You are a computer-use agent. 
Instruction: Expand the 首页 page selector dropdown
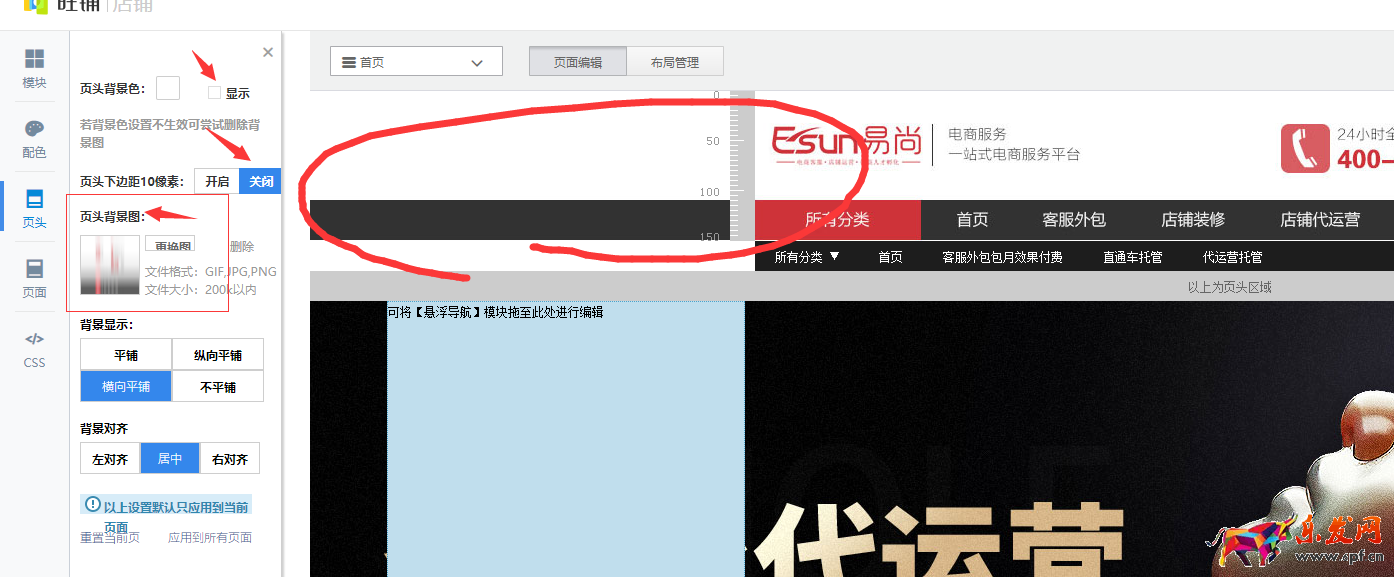click(416, 61)
